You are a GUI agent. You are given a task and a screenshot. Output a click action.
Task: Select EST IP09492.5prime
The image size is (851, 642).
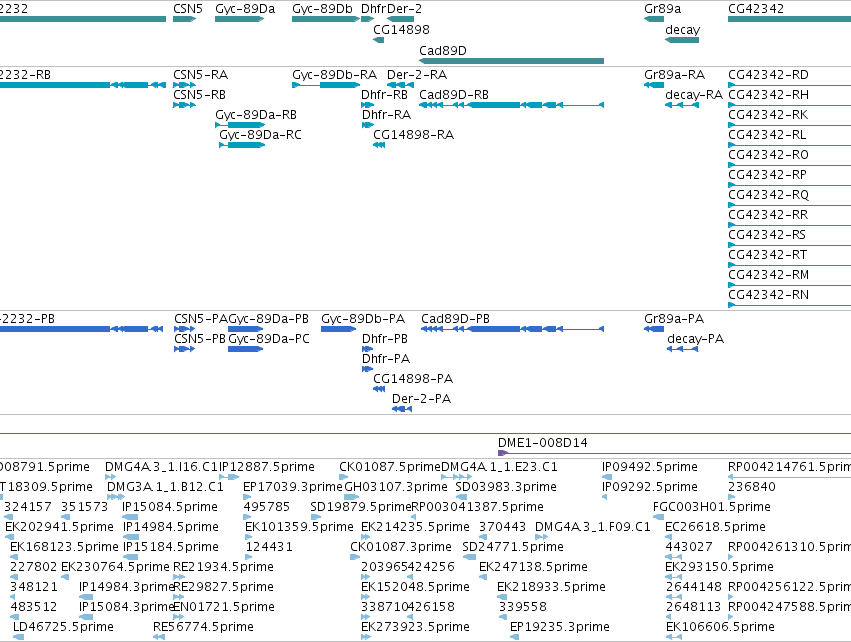[650, 467]
